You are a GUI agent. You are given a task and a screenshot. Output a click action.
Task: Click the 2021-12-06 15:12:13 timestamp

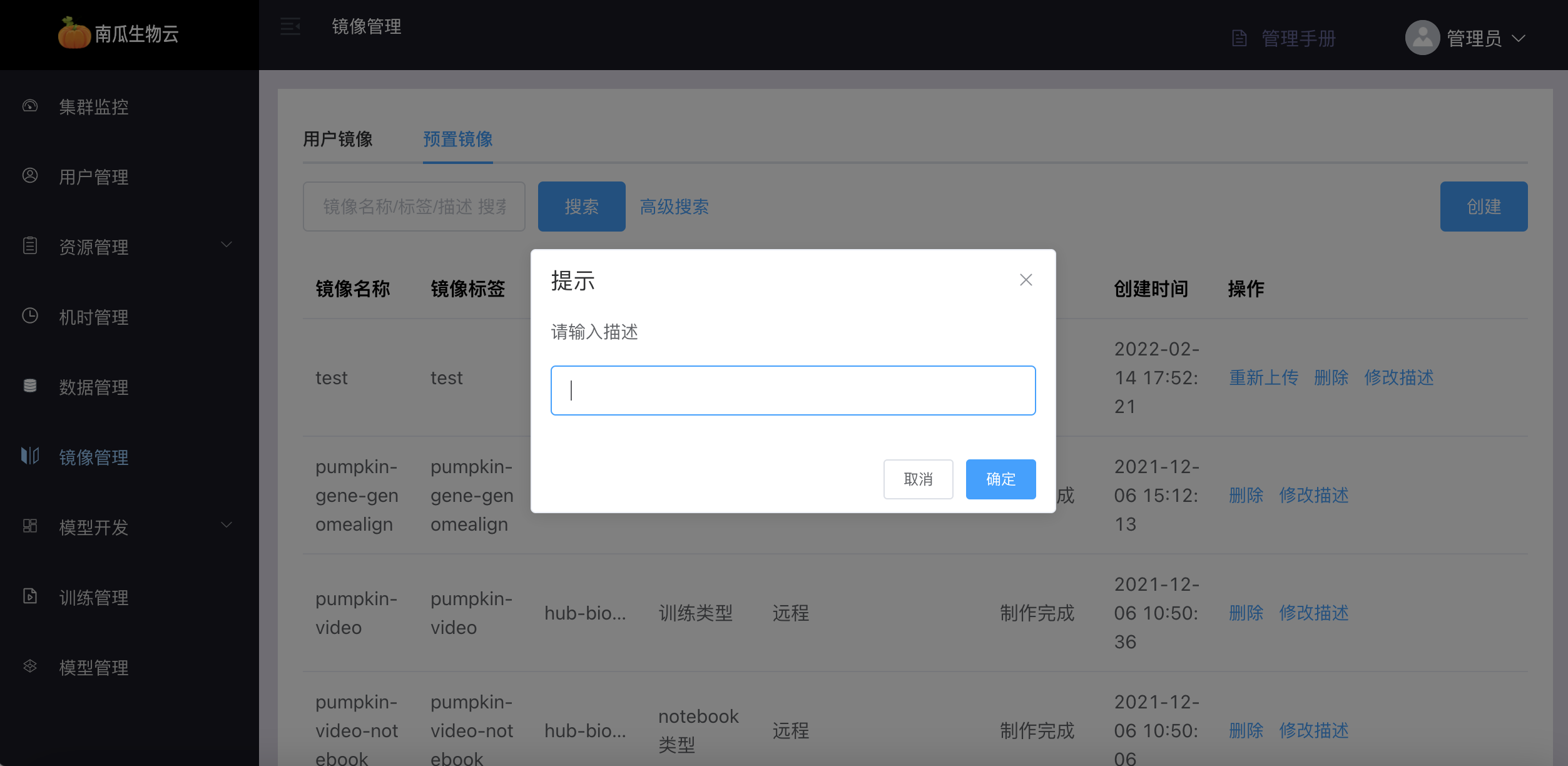pos(1156,495)
